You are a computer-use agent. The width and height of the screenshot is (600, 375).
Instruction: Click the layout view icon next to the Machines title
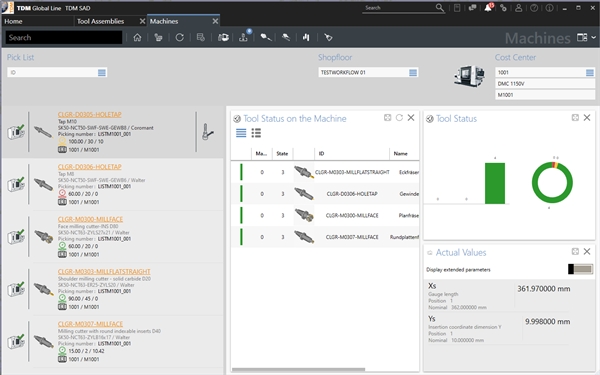pos(582,38)
